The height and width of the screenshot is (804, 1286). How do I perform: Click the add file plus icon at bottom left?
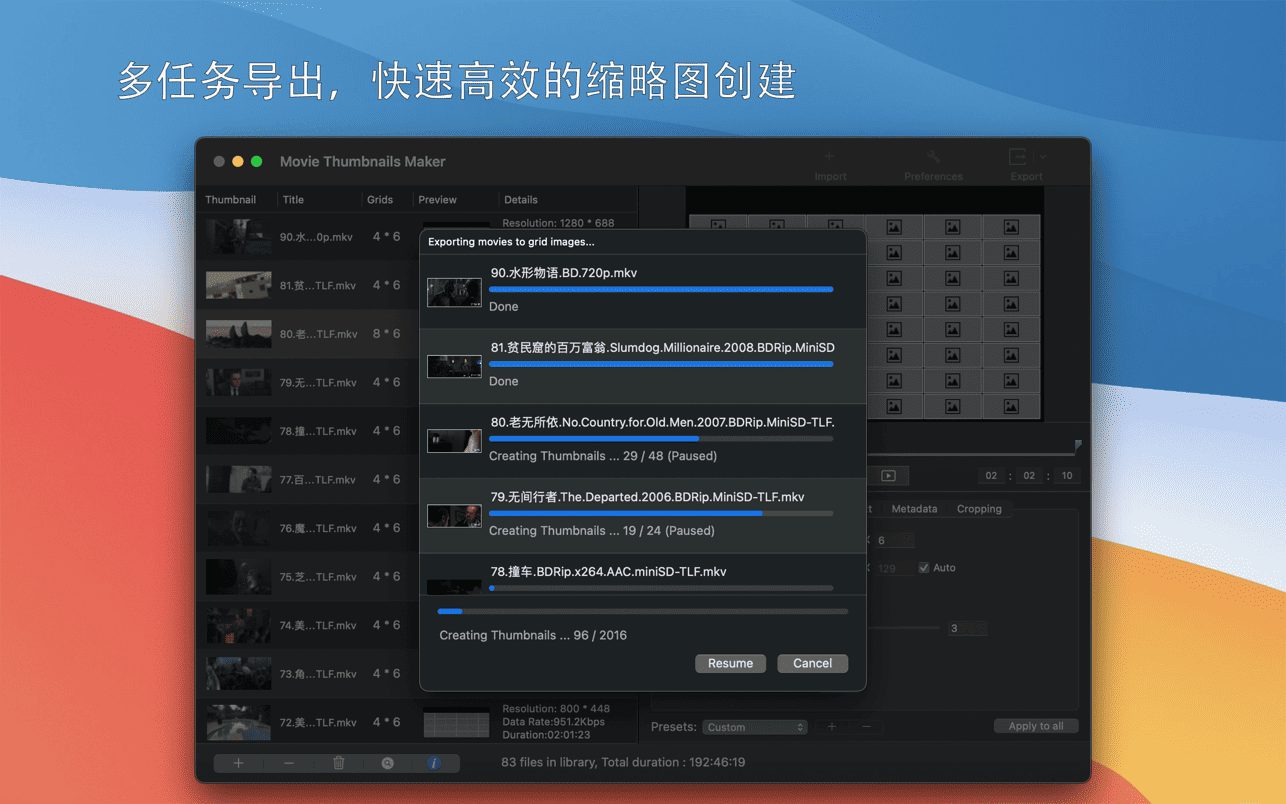coord(238,763)
